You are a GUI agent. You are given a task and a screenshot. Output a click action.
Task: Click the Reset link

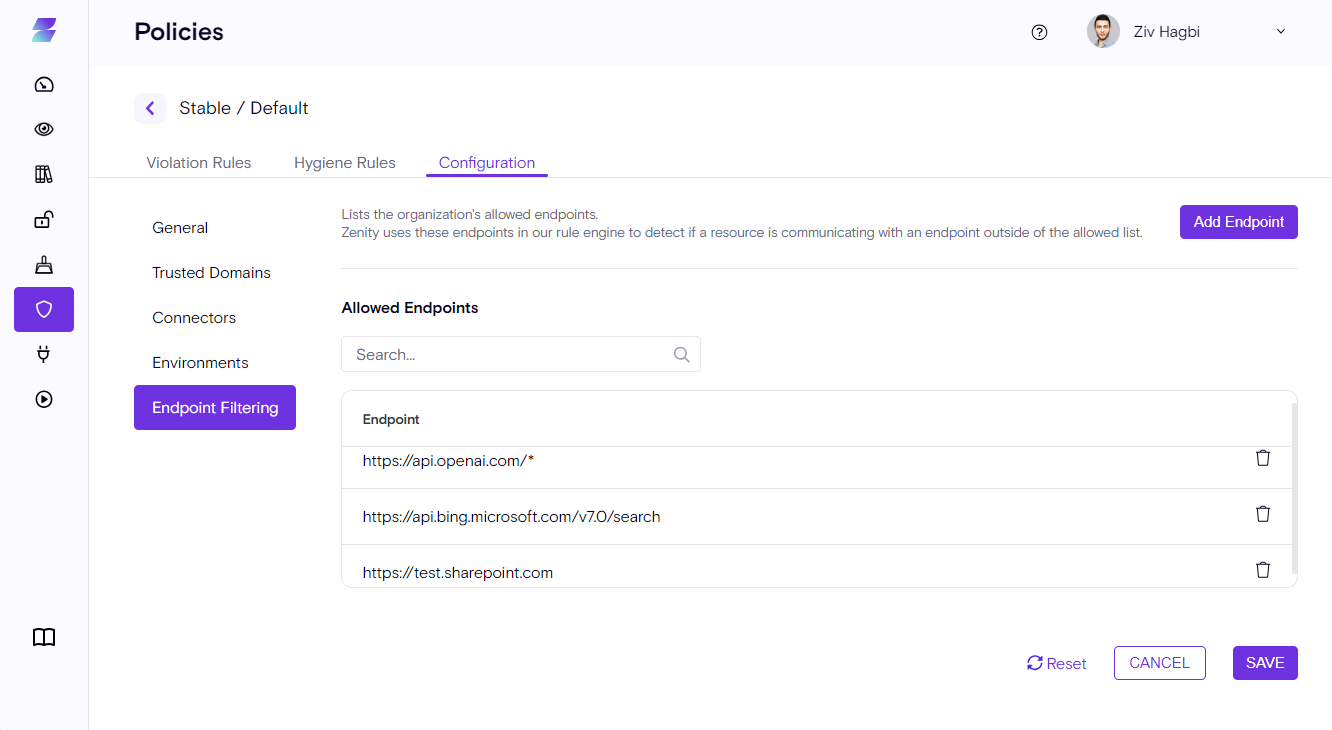(x=1057, y=663)
